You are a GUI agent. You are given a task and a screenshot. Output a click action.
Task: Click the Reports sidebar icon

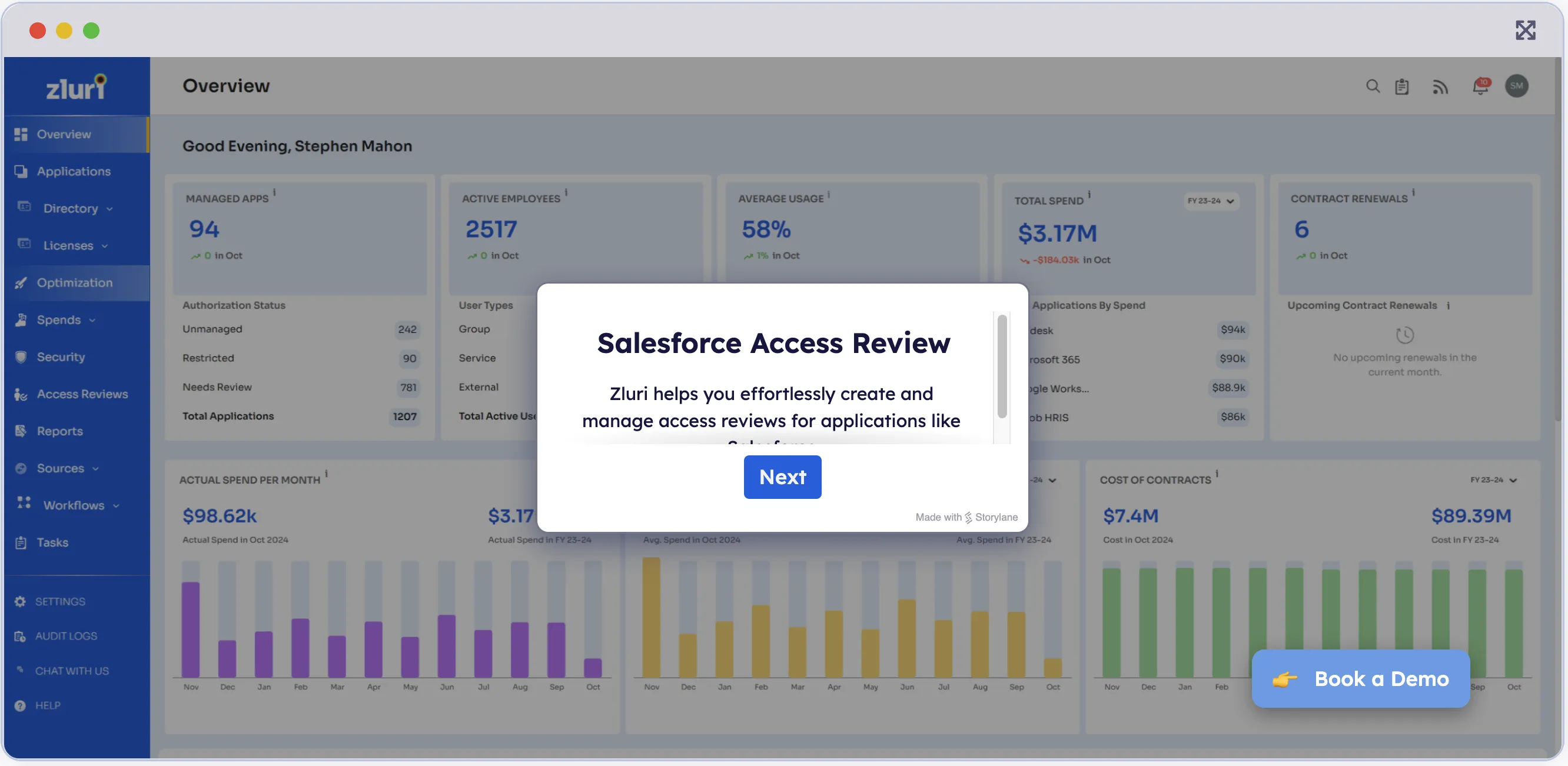[21, 431]
